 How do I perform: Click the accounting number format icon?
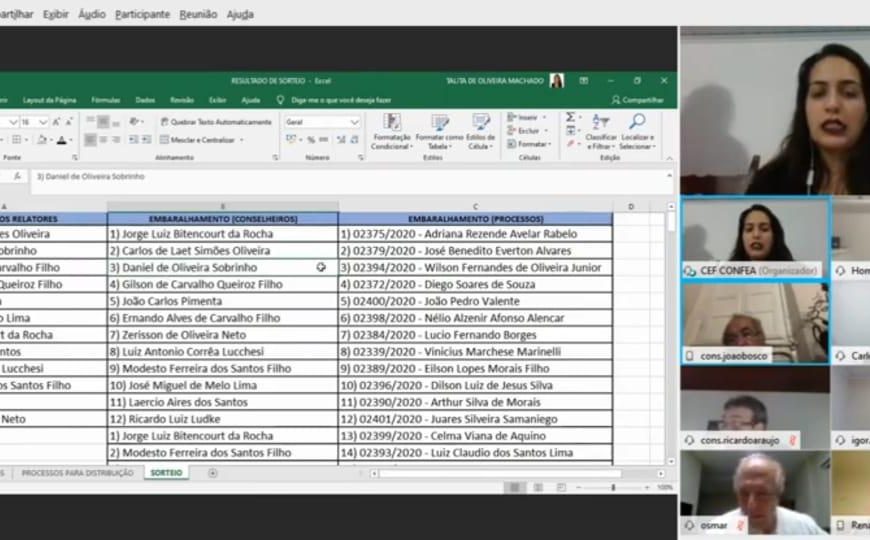click(x=291, y=140)
